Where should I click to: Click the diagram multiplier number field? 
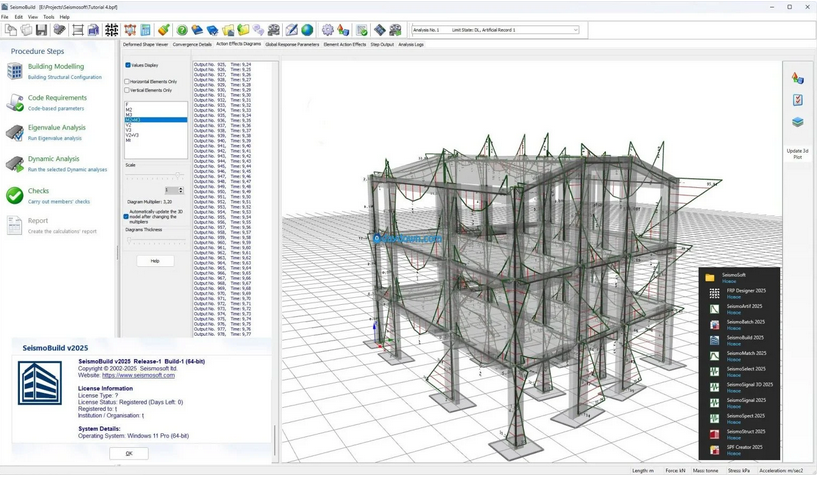[x=171, y=190]
